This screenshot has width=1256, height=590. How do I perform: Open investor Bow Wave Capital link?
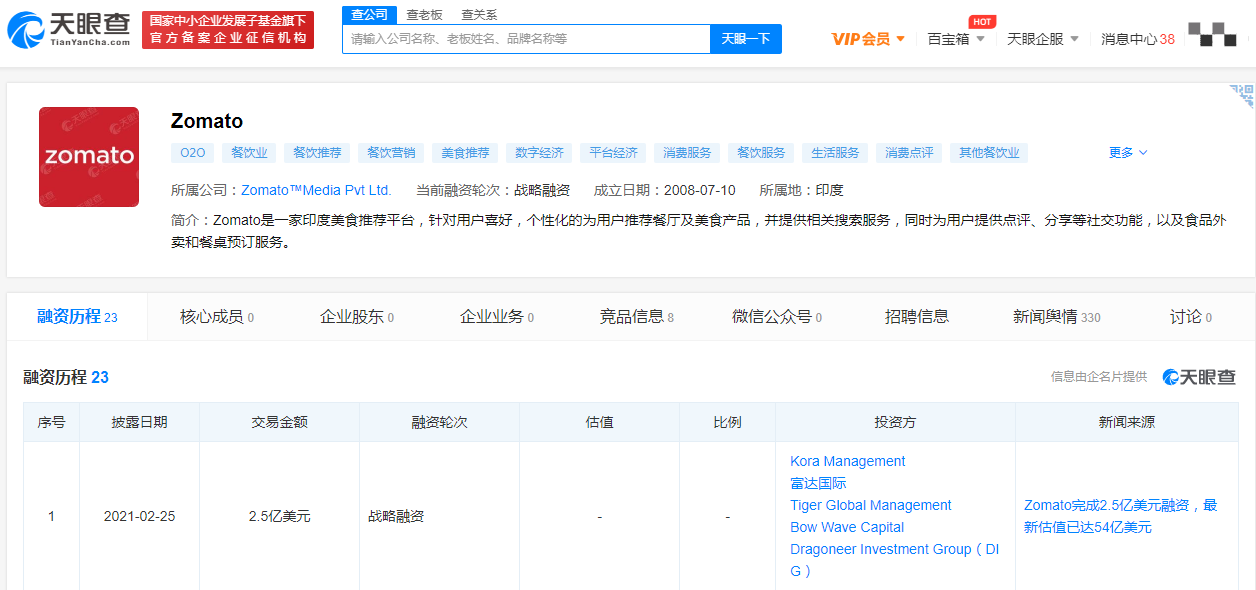(847, 527)
